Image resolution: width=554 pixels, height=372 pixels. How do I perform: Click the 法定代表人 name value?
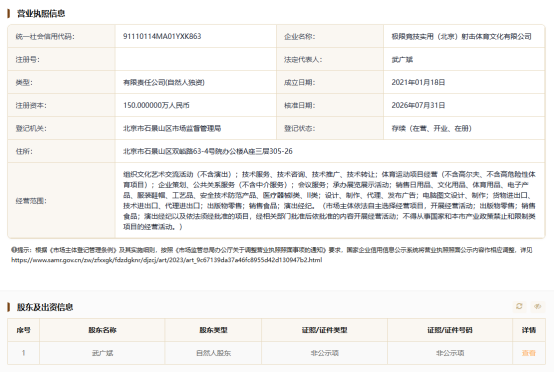[x=402, y=59]
